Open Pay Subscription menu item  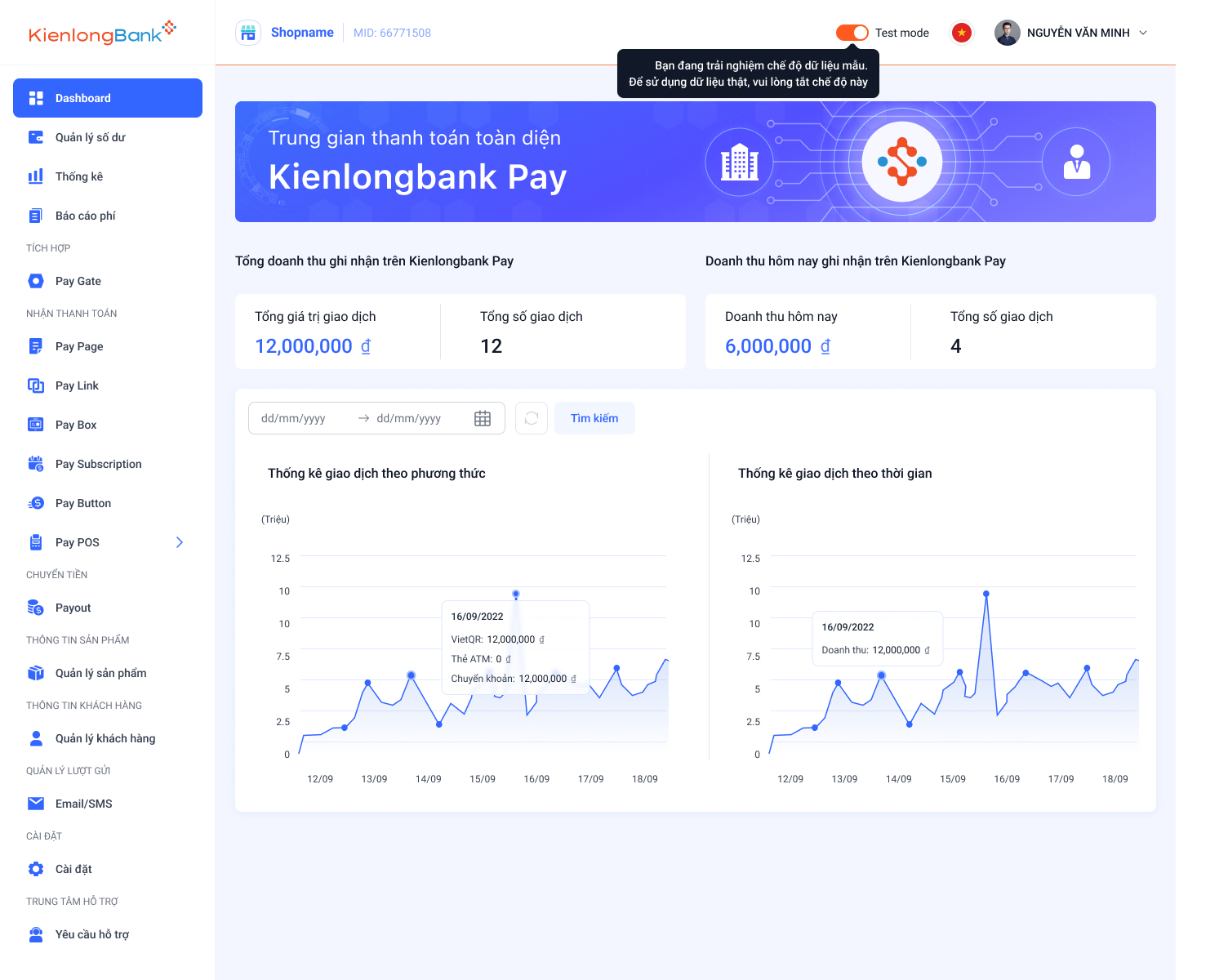[x=108, y=464]
